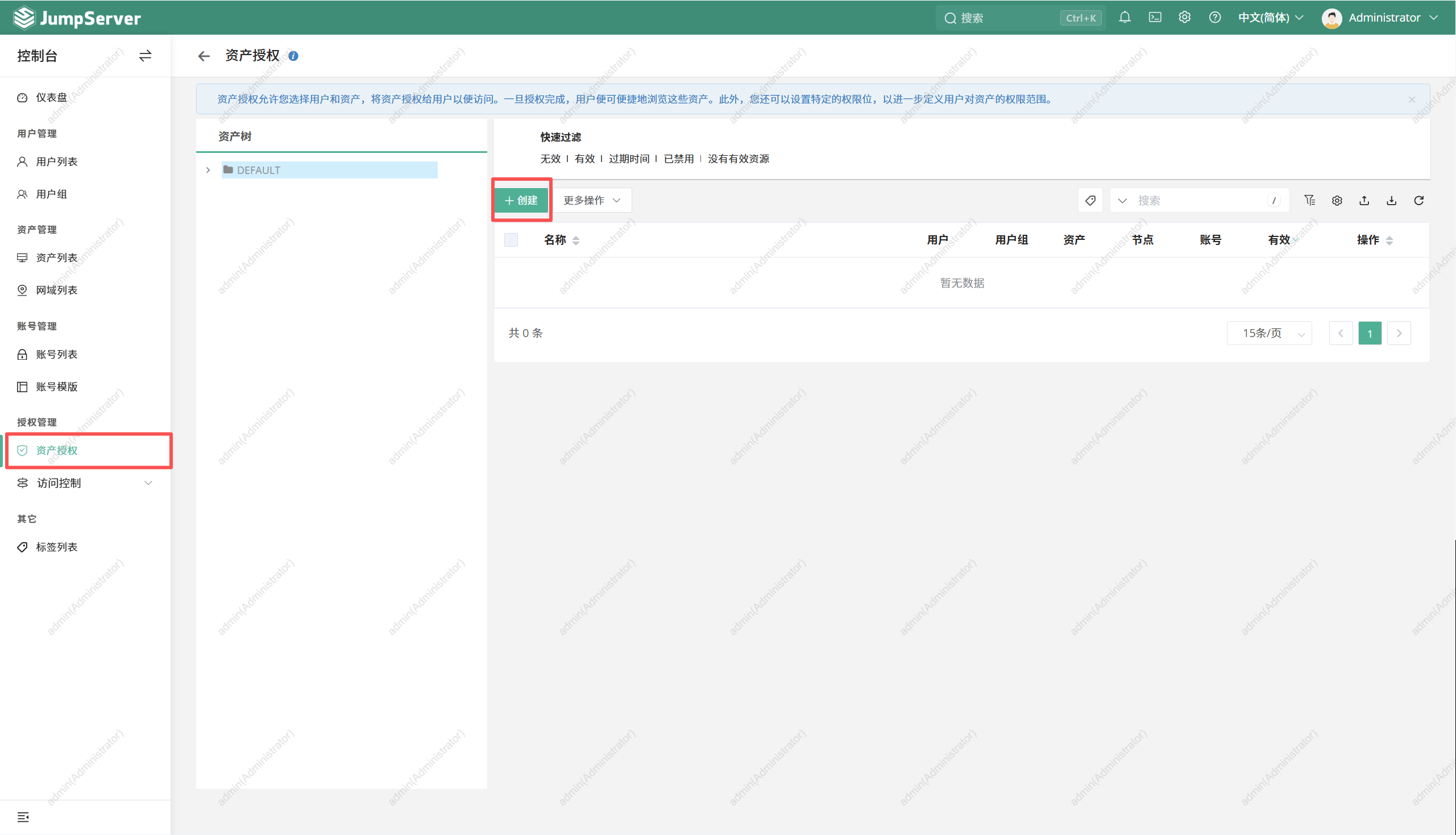Open table column settings gear

point(1336,201)
